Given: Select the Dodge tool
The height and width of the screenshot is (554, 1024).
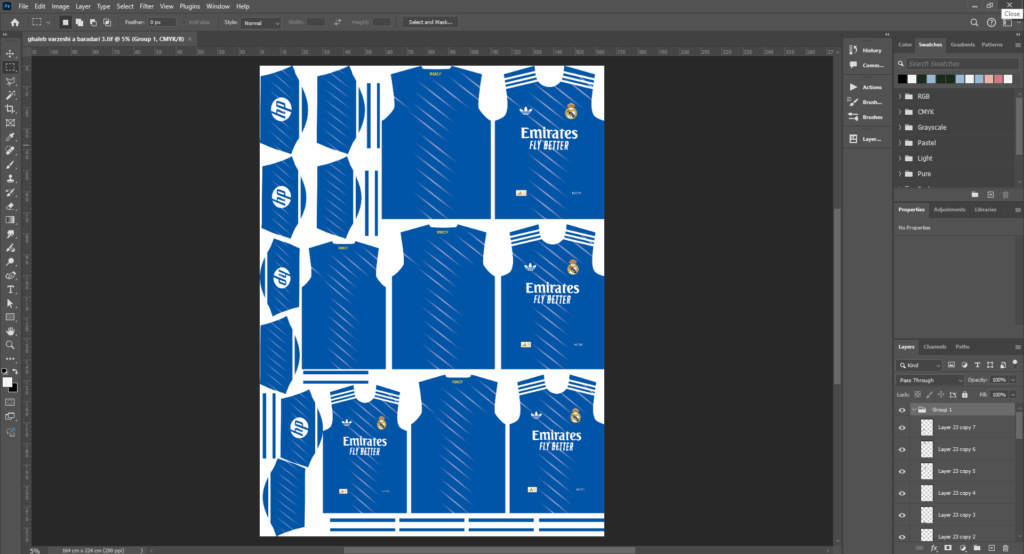Looking at the screenshot, I should tap(10, 262).
